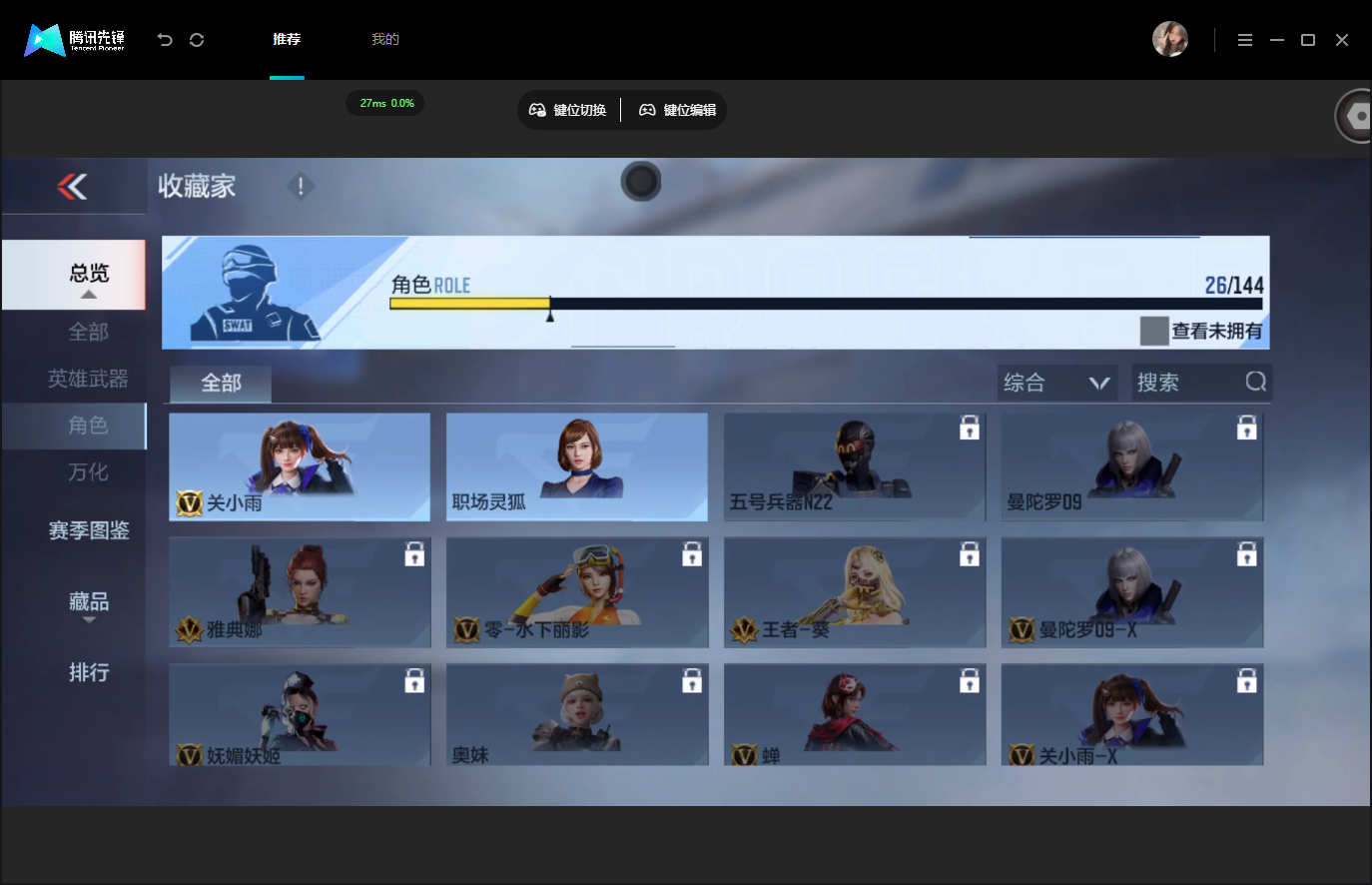Click the lock icon on 零-水下丽影 card
Viewport: 1372px width, 885px height.
point(692,554)
